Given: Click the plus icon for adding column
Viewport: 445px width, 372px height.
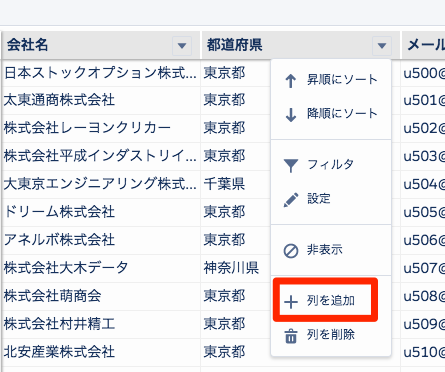Looking at the screenshot, I should [x=291, y=302].
